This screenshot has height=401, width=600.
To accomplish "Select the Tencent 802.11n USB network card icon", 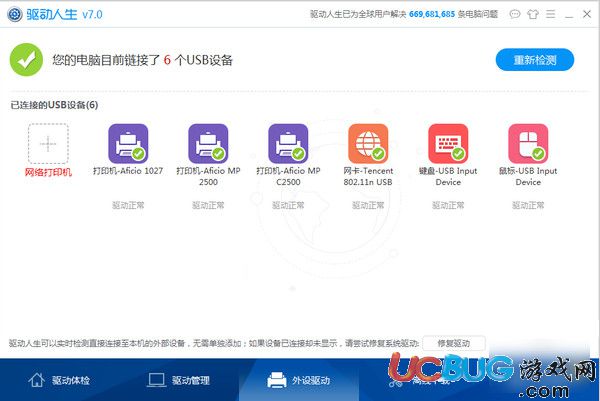I will 368,143.
